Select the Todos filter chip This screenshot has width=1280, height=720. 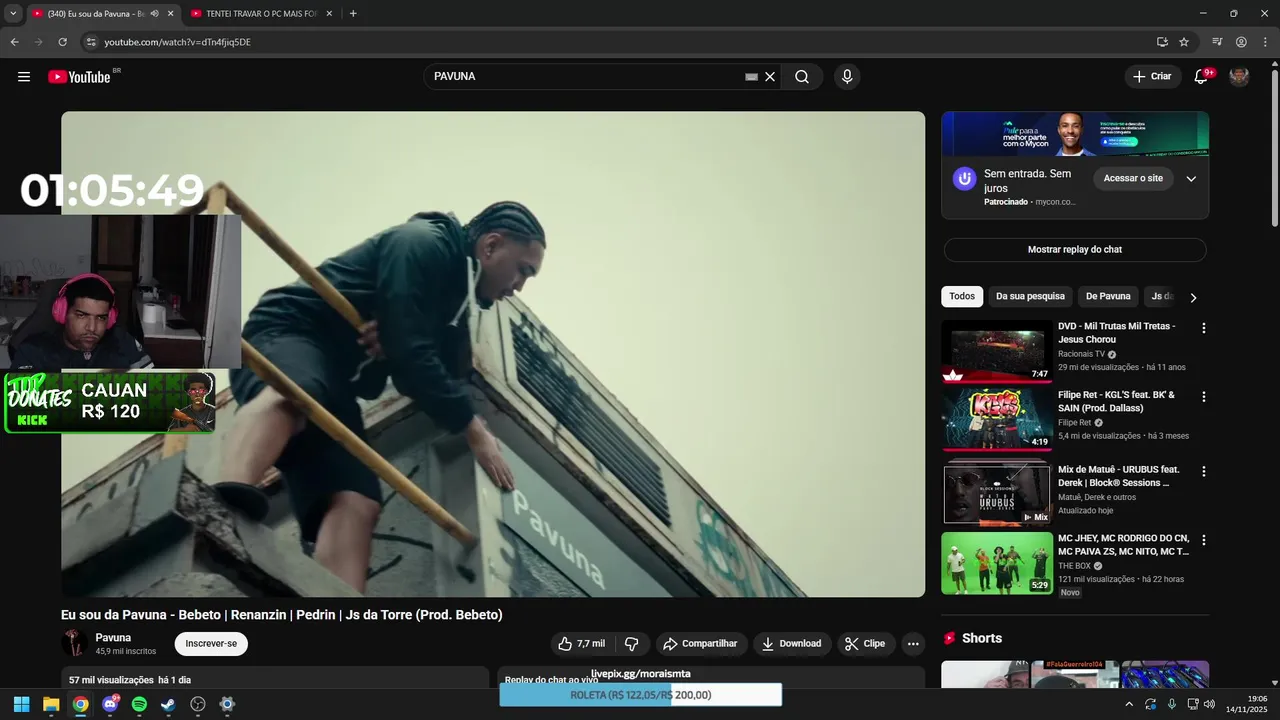point(962,296)
